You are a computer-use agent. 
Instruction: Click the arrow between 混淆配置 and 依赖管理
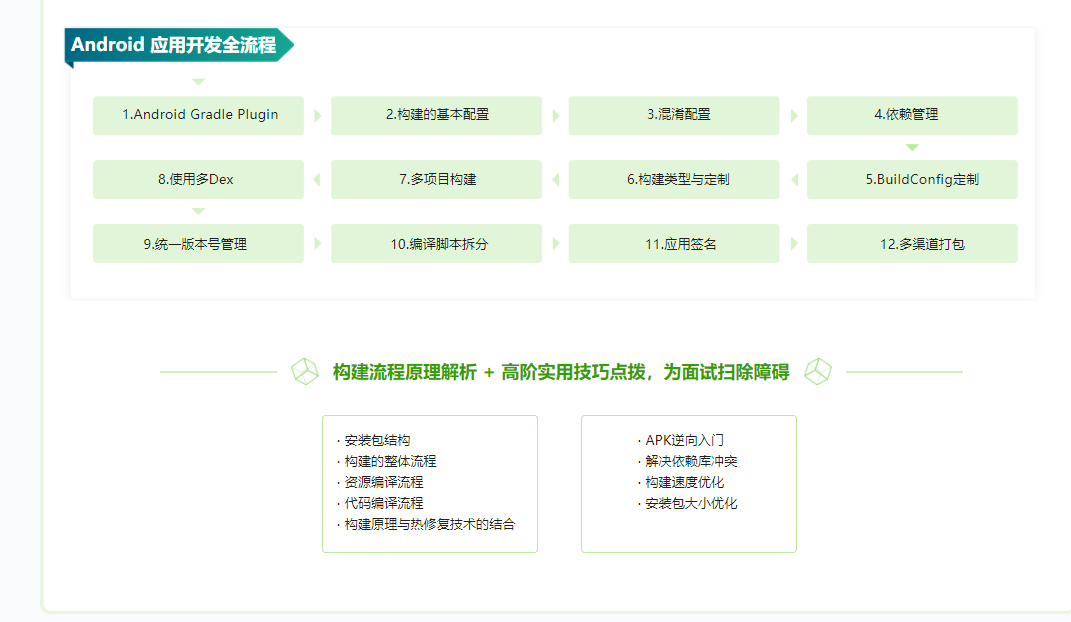pyautogui.click(x=794, y=116)
